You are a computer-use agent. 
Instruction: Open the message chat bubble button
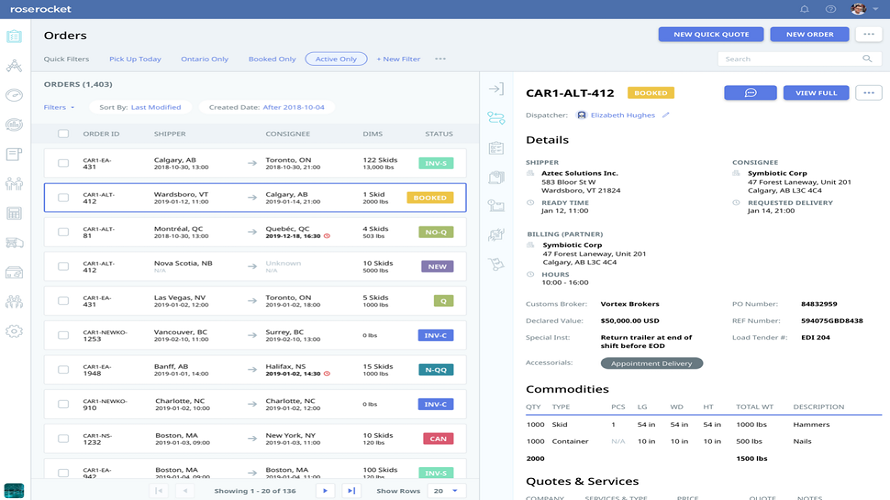click(x=750, y=93)
